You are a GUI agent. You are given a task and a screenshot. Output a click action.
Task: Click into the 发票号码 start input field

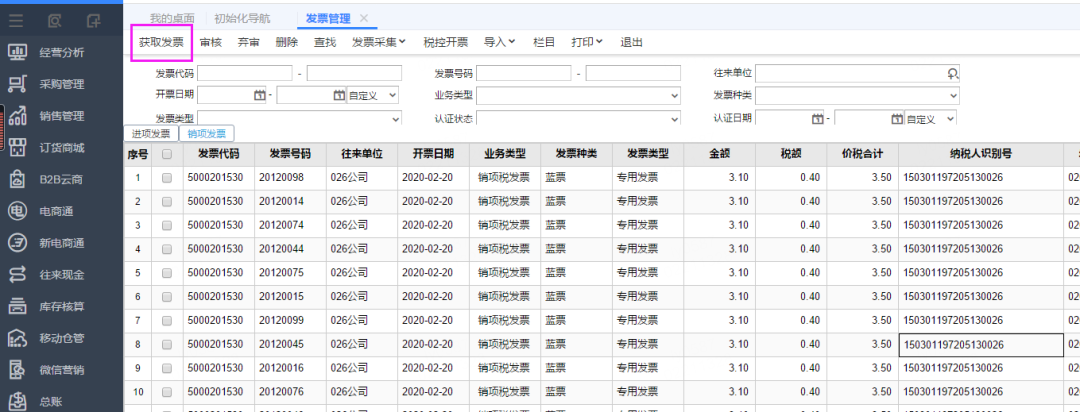click(x=524, y=73)
